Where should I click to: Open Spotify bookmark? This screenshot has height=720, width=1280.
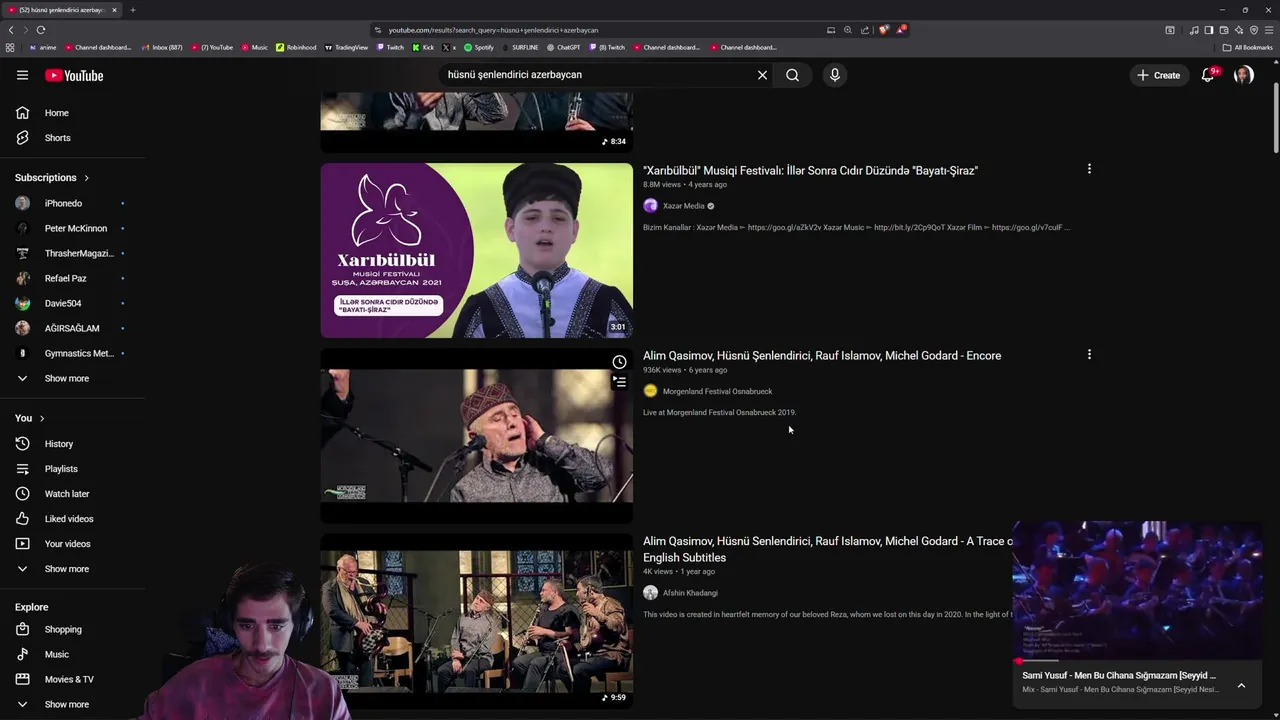[x=479, y=47]
